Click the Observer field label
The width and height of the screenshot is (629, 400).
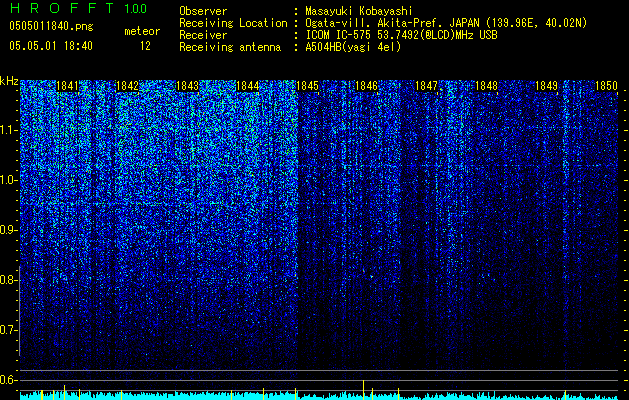click(x=203, y=11)
